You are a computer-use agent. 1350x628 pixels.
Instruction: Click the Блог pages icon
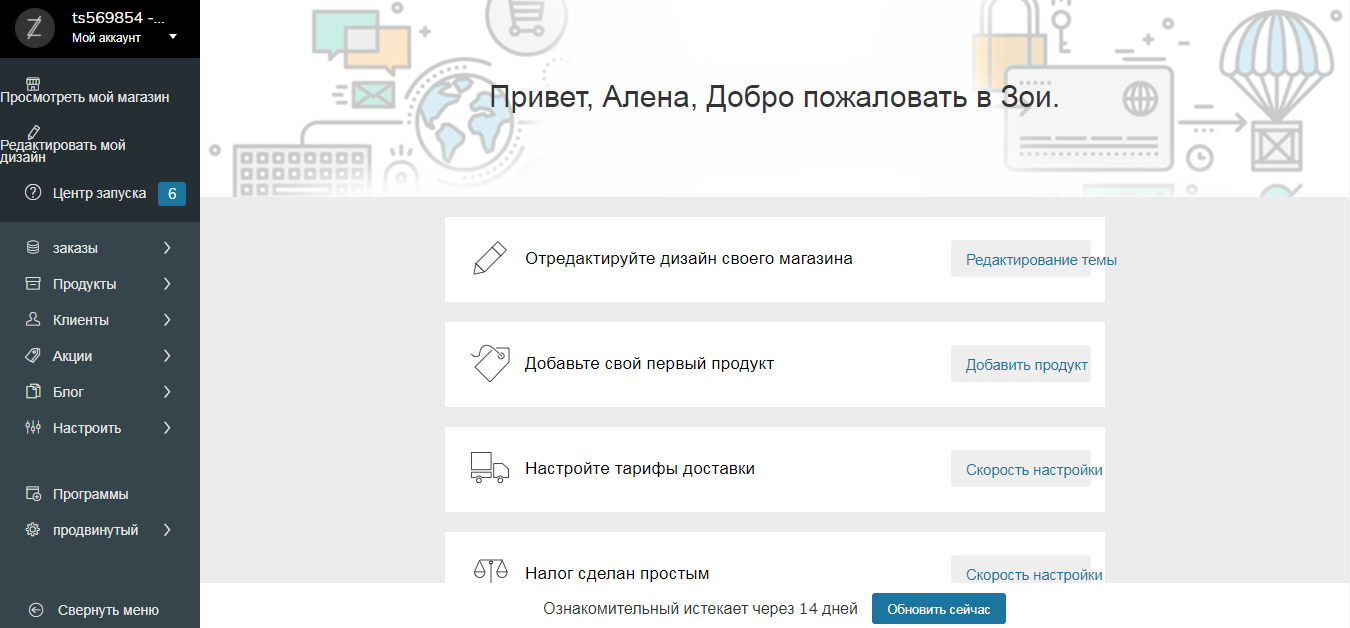pos(33,392)
